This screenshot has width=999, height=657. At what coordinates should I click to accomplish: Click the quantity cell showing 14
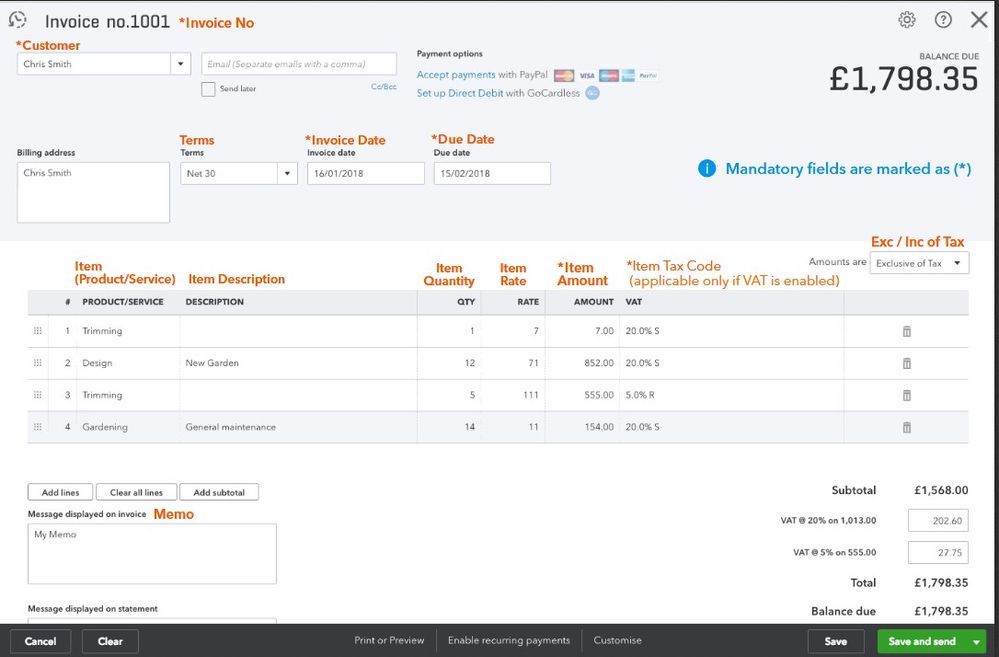[449, 427]
